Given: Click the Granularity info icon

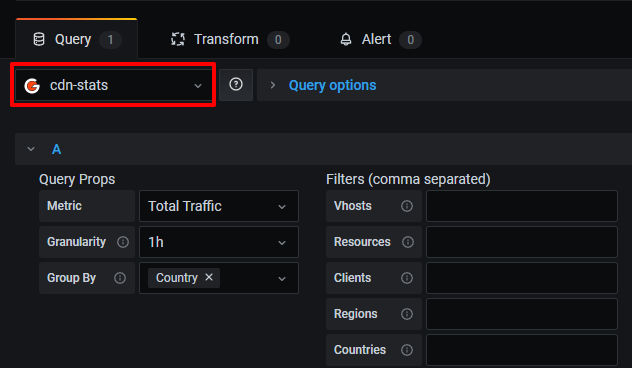Looking at the screenshot, I should 123,242.
